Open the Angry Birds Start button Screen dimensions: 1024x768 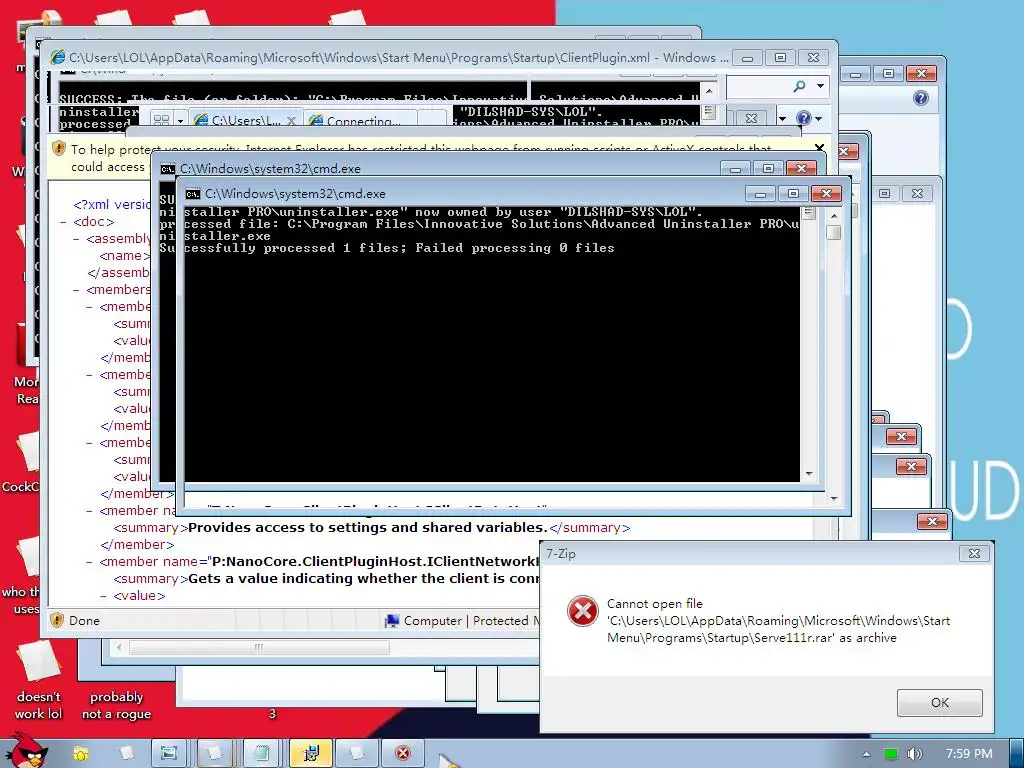(29, 752)
